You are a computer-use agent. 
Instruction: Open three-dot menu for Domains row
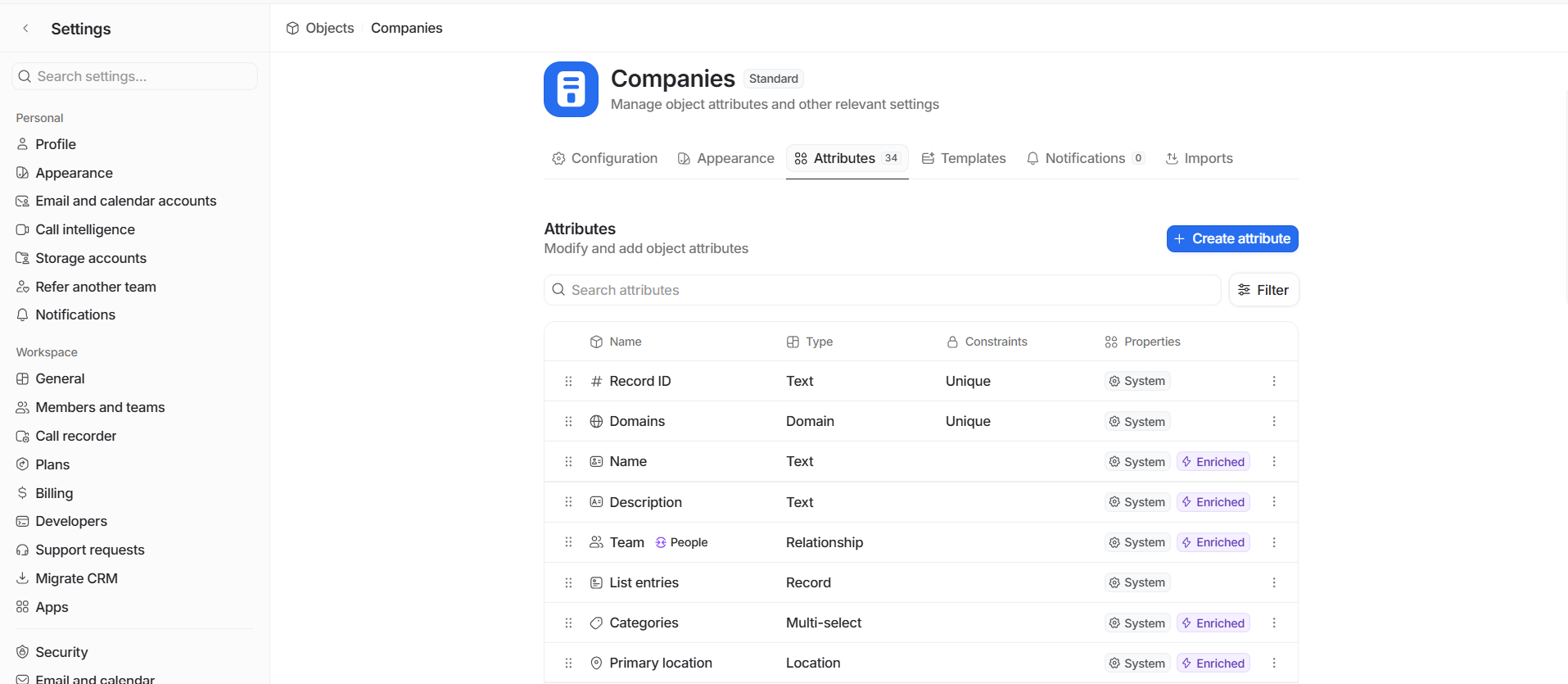coord(1273,421)
